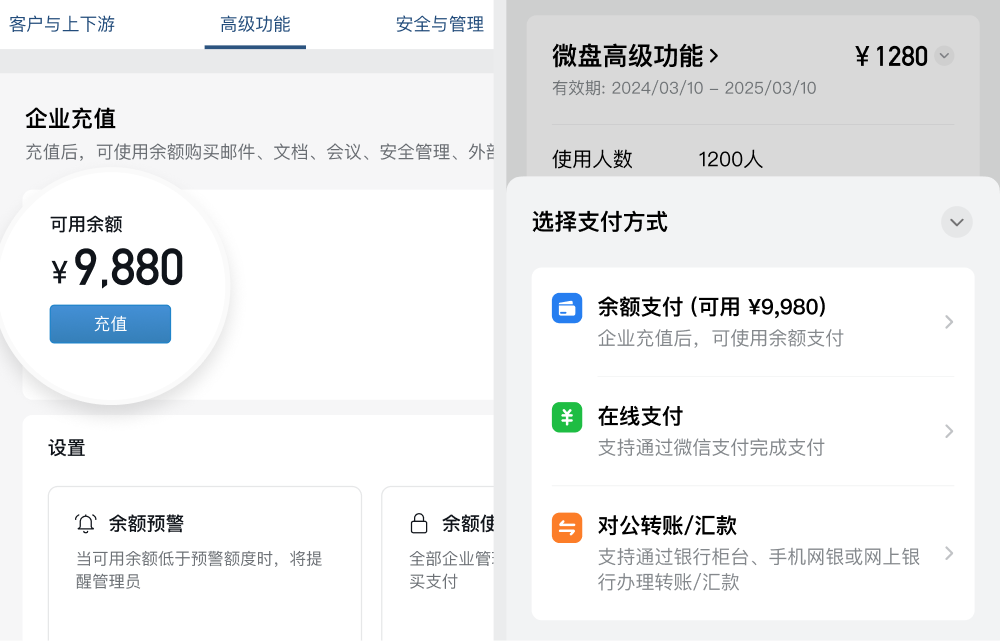Open the 余额预警 settings card title
Viewport: 1000px width, 641px height.
[x=146, y=524]
